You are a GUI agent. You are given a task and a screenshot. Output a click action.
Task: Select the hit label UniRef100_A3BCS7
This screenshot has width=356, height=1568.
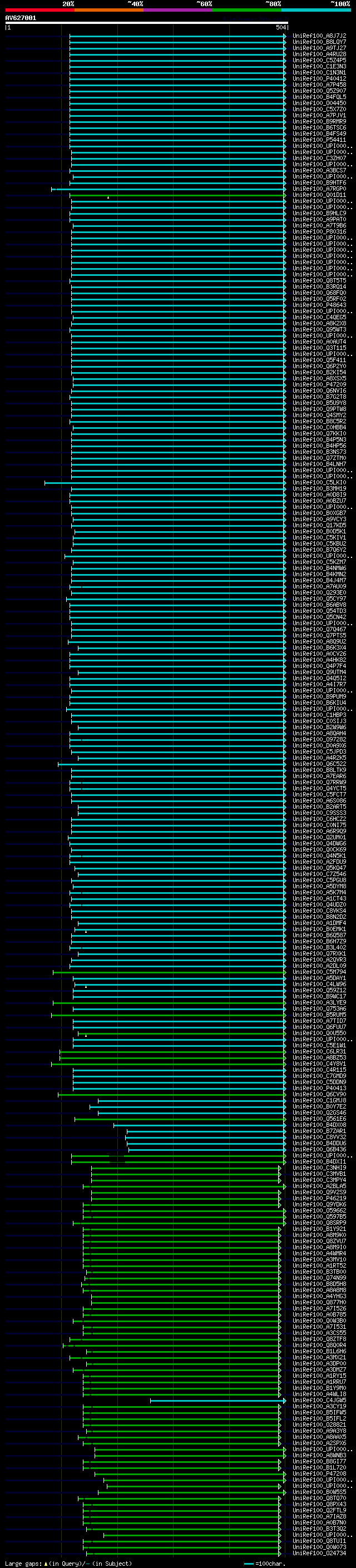click(x=319, y=170)
